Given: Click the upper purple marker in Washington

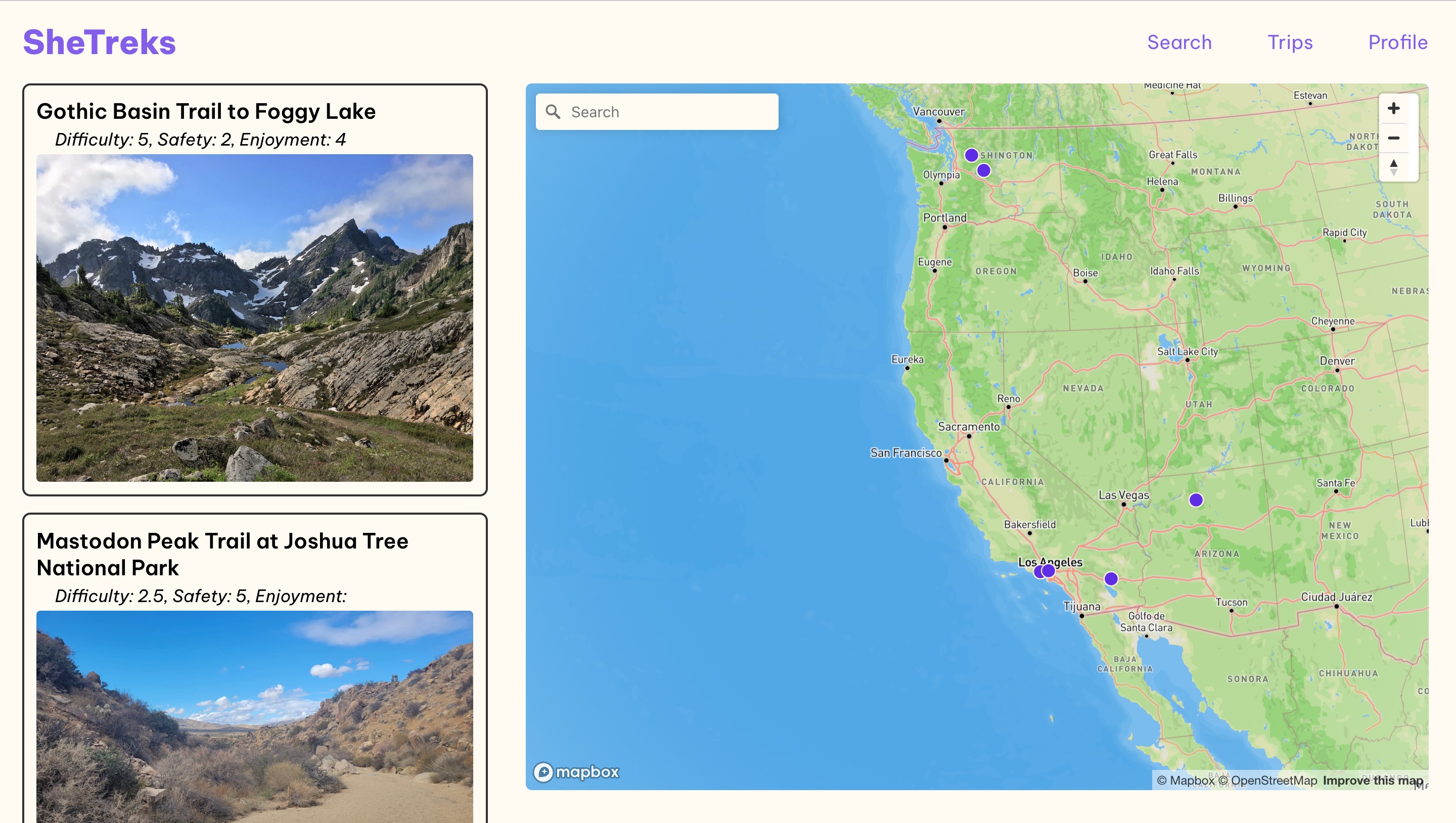Looking at the screenshot, I should tap(971, 155).
